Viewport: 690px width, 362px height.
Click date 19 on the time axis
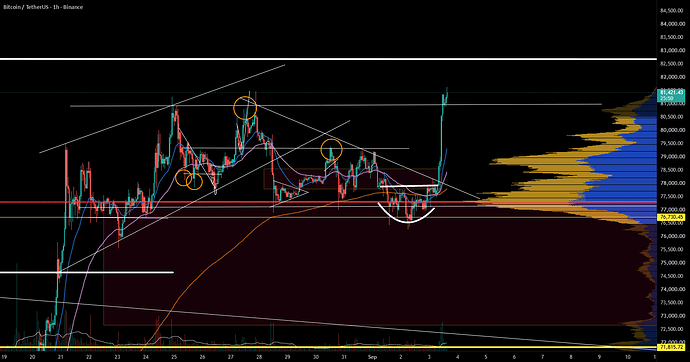click(4, 357)
